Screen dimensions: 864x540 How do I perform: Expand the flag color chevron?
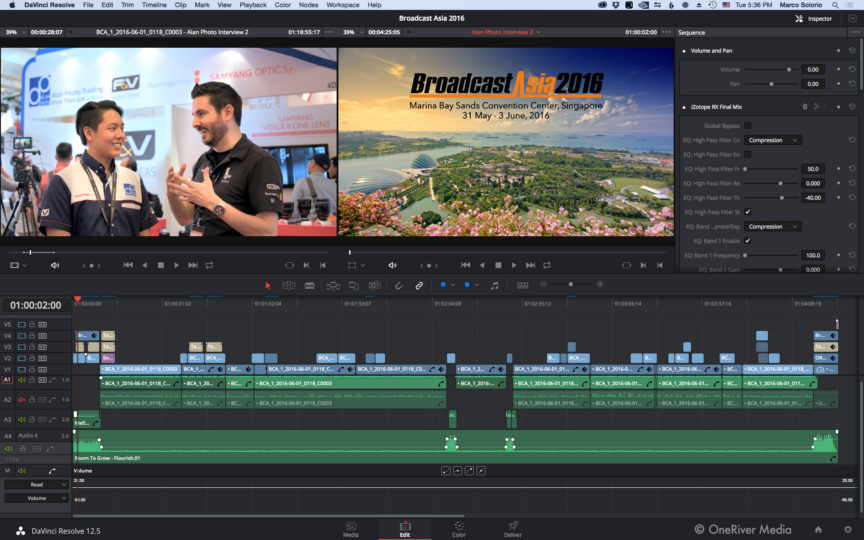click(x=452, y=285)
